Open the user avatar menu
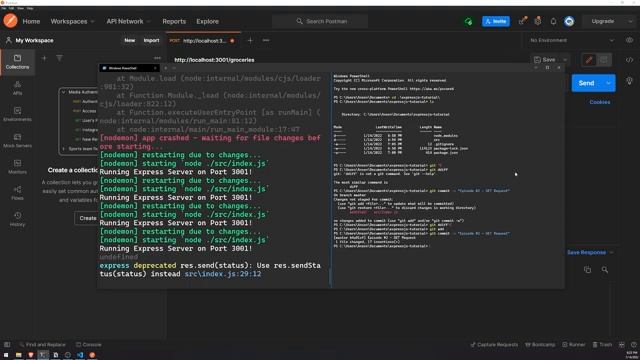The height and width of the screenshot is (360, 640). tap(569, 21)
